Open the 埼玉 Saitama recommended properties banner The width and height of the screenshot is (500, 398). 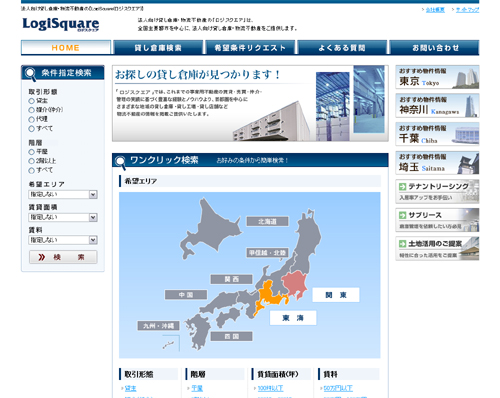437,163
